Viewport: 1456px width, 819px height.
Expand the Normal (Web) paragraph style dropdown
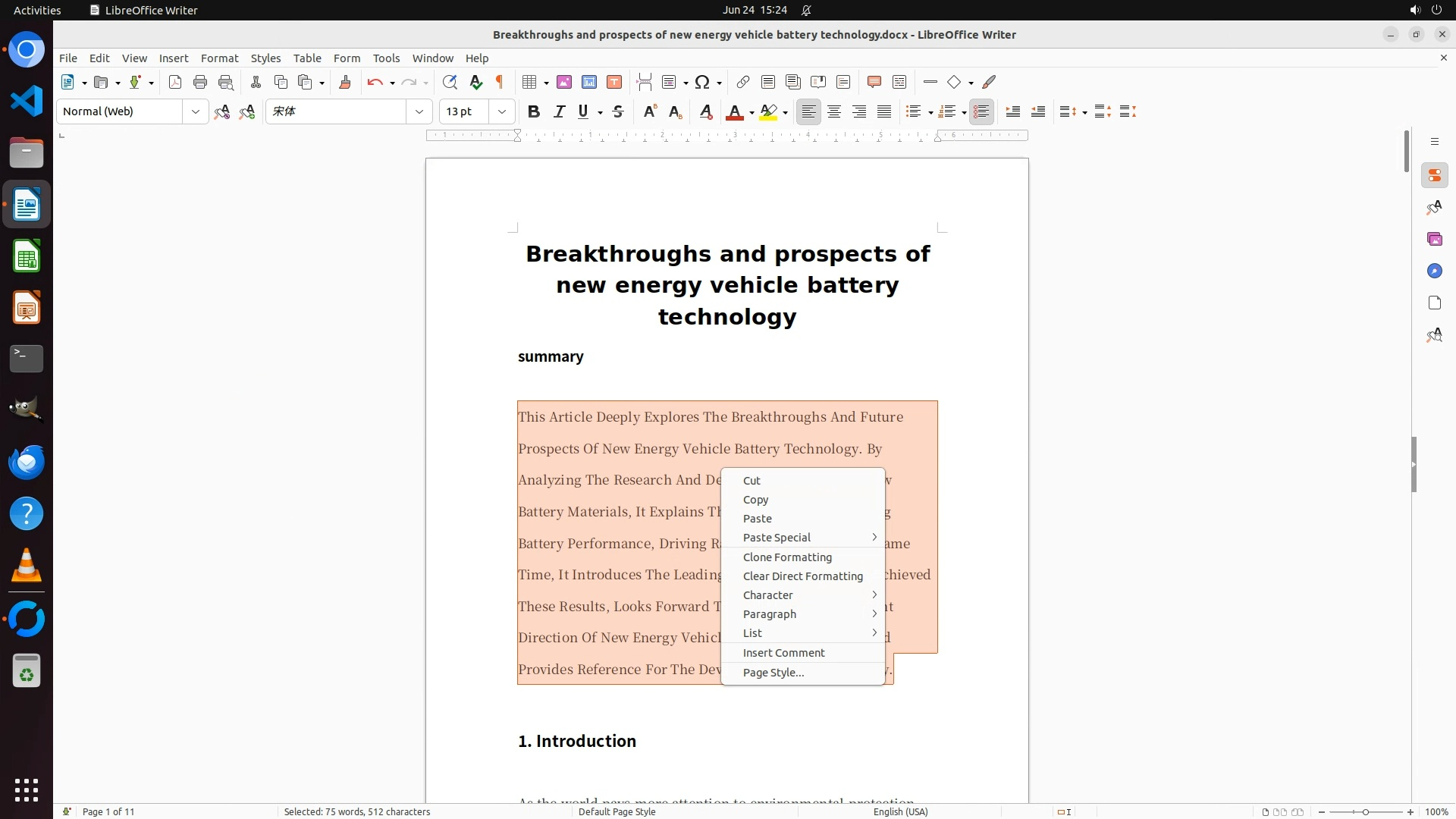pos(196,111)
